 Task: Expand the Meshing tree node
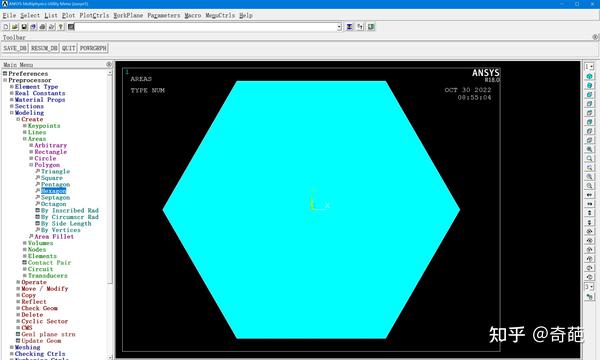click(x=11, y=347)
